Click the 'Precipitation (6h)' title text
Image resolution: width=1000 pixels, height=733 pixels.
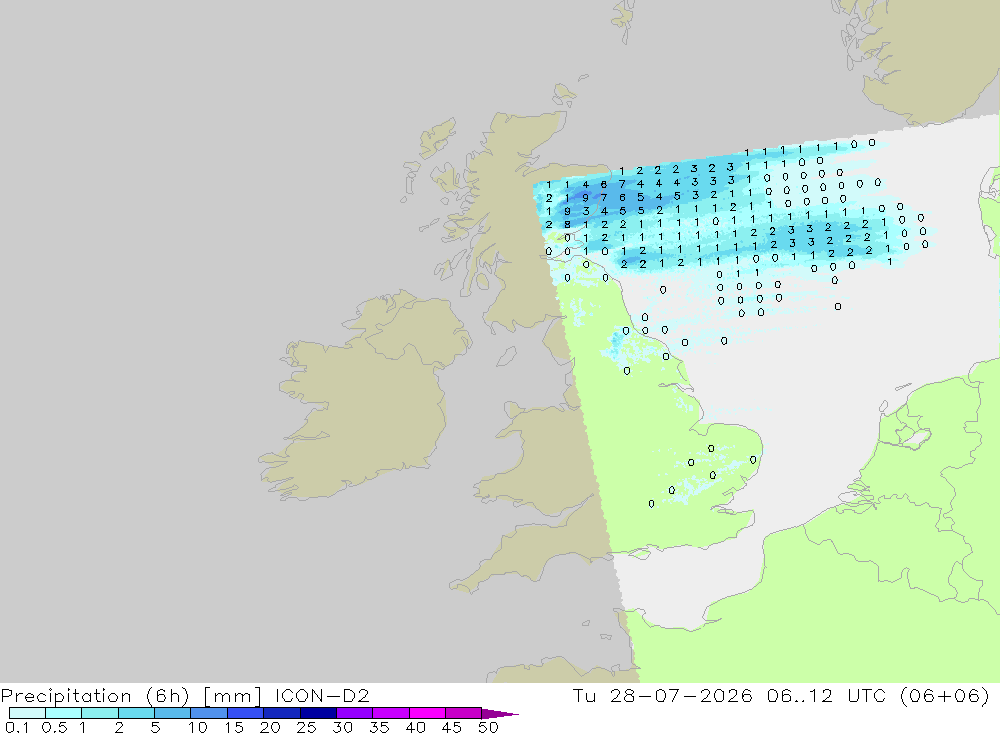[x=94, y=696]
